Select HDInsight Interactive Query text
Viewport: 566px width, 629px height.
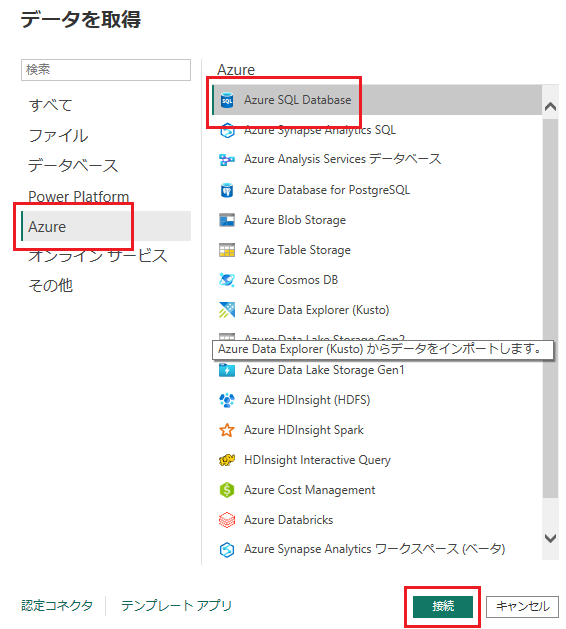(317, 460)
